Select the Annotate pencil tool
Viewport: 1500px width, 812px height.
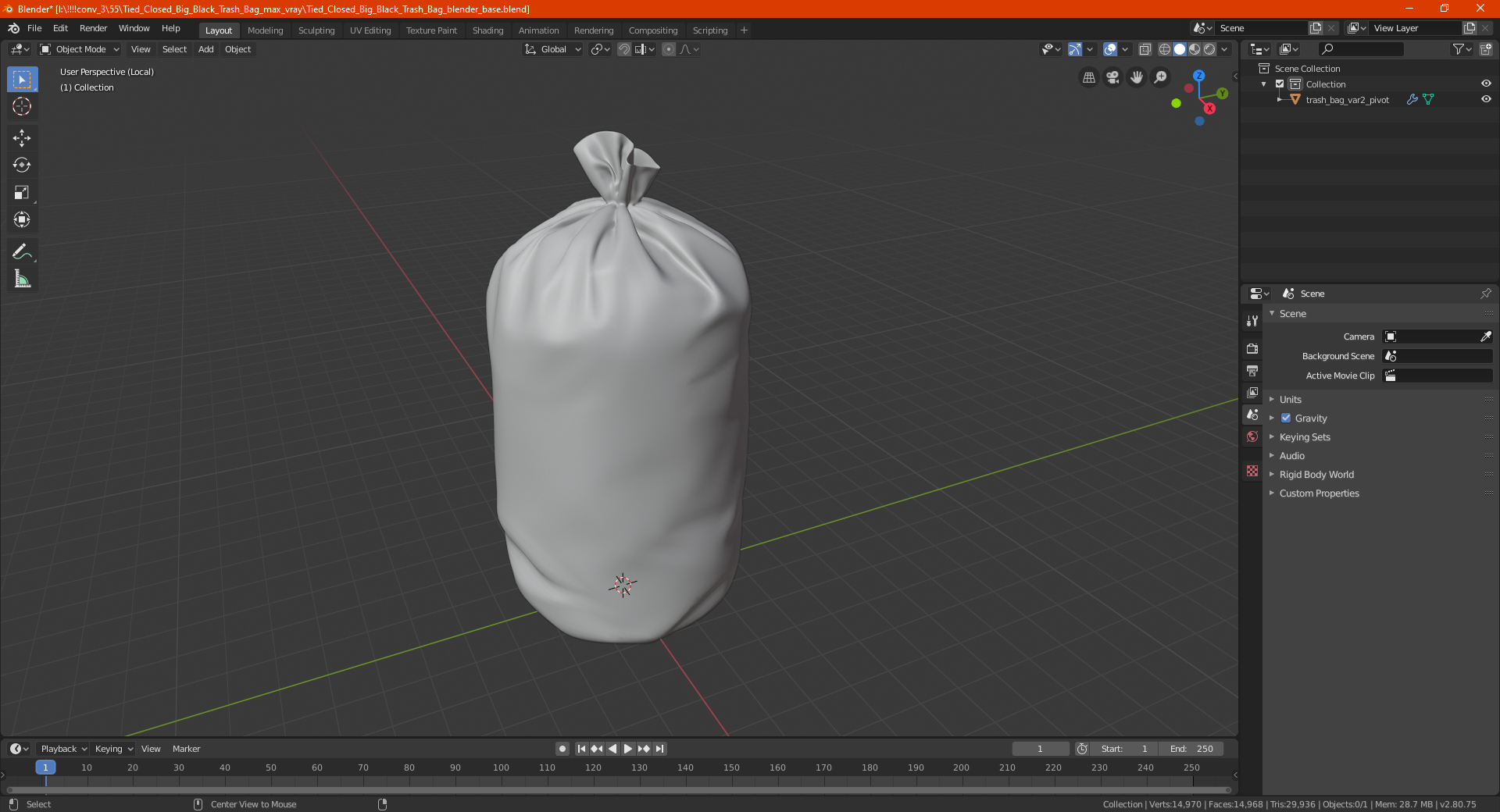pos(22,251)
